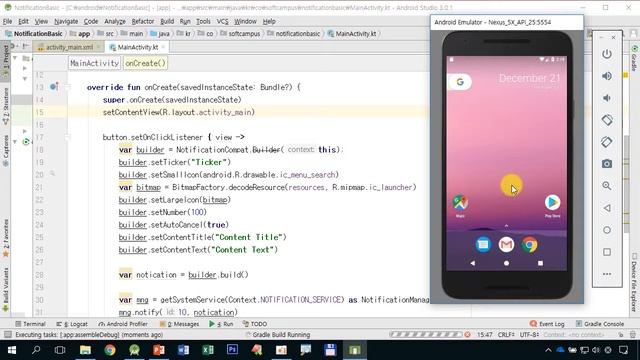Click the override gutter icon on line 13
Viewport: 640px width, 360px height.
click(x=54, y=87)
